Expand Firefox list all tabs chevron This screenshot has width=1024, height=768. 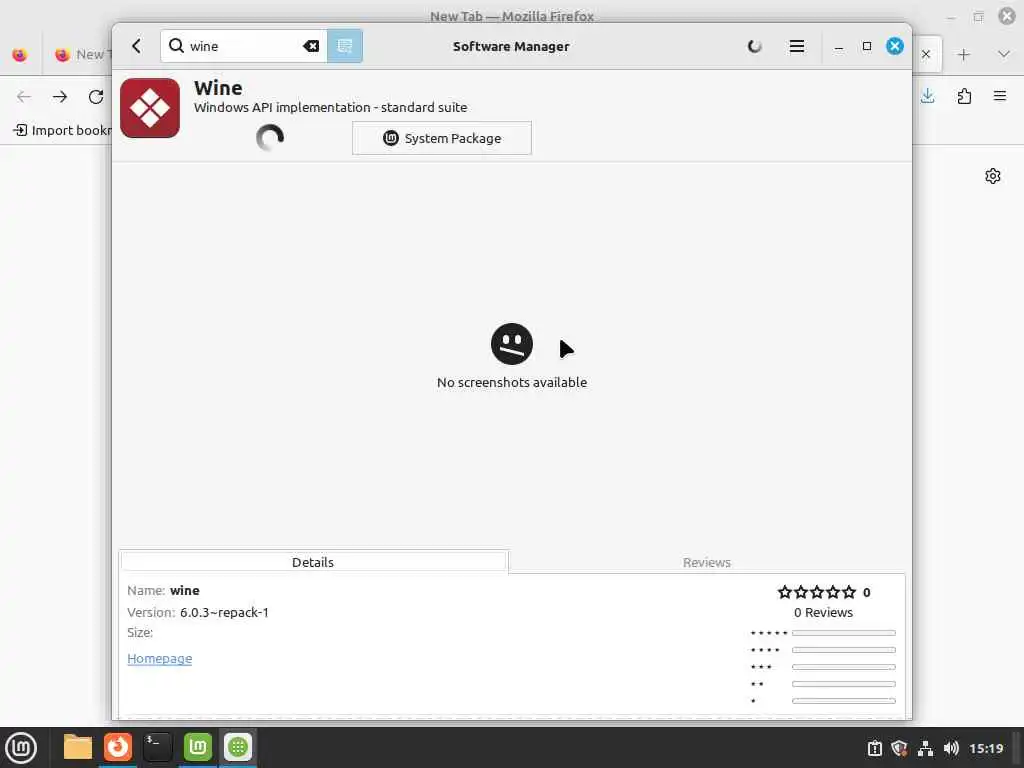coord(1004,54)
